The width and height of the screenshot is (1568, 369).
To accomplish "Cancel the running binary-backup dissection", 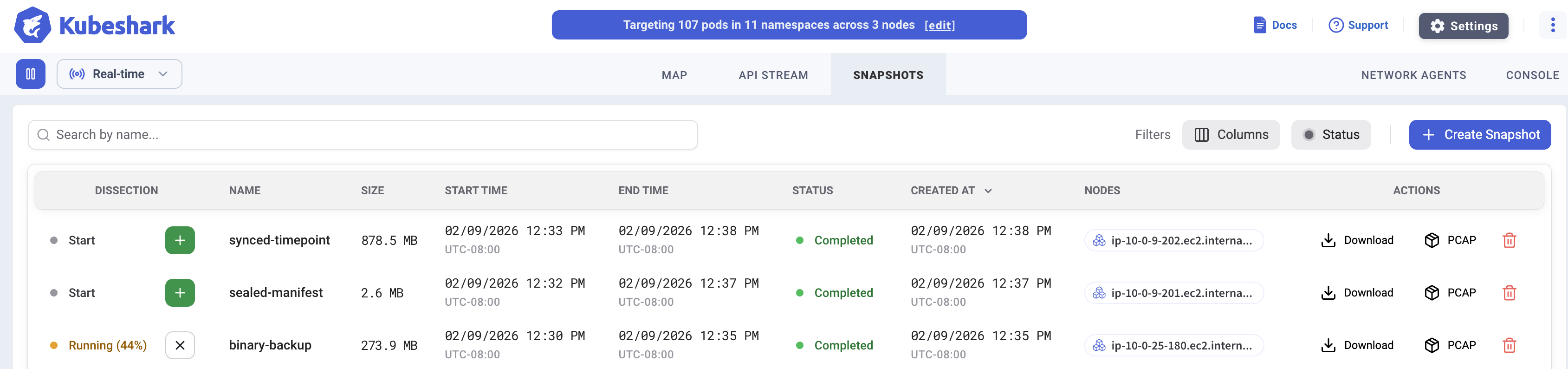I will click(180, 345).
